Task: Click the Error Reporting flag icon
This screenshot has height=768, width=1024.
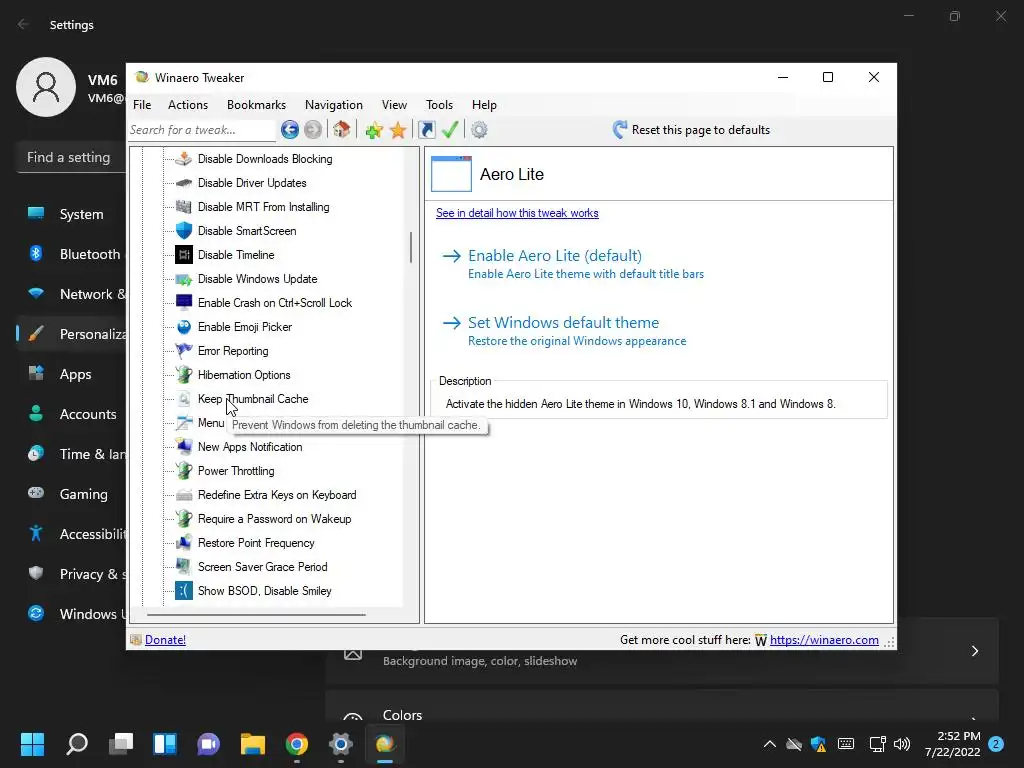Action: (184, 351)
